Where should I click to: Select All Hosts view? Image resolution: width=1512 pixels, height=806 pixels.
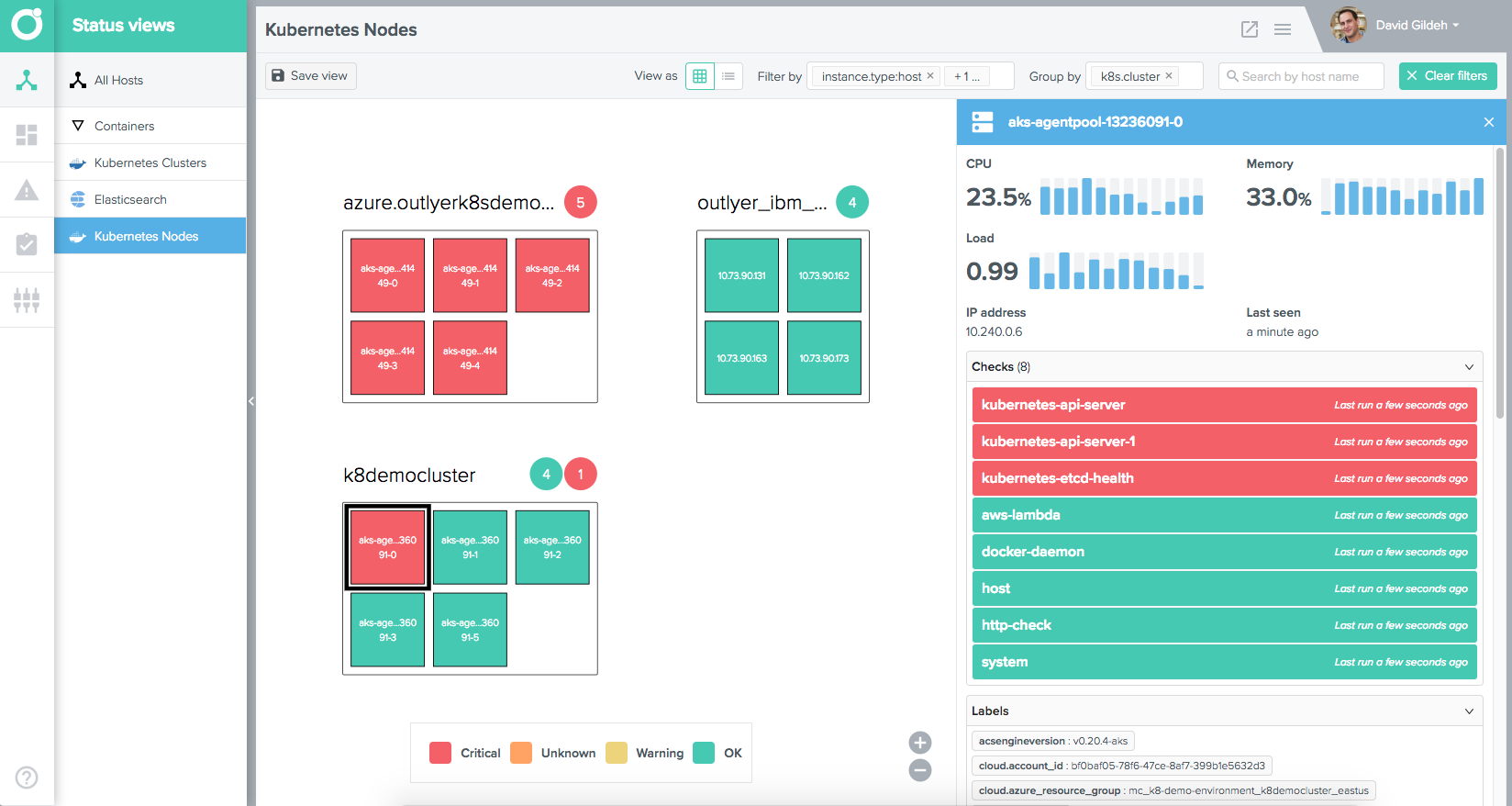tap(150, 80)
